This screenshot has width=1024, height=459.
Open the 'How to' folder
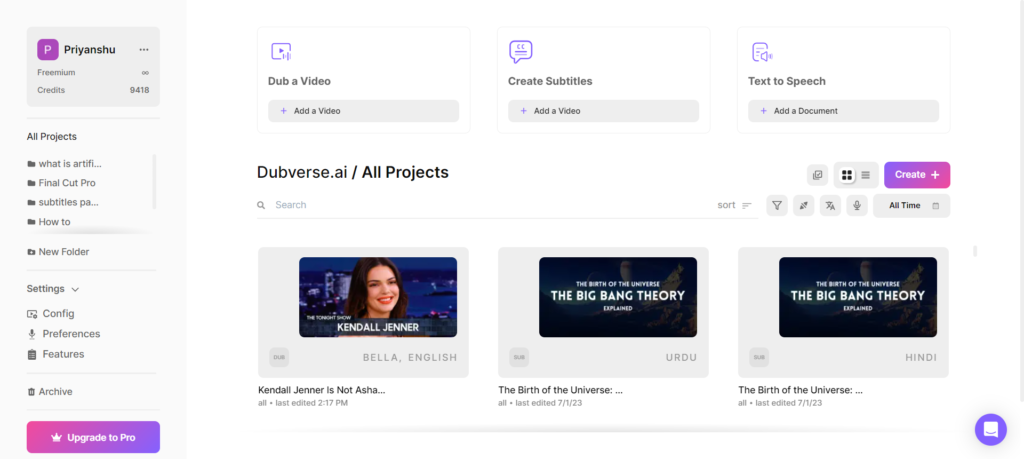[49, 222]
